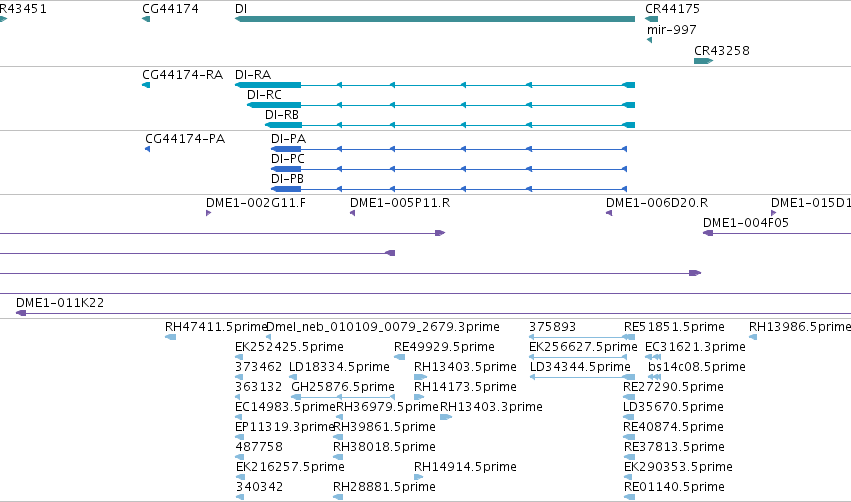851x502 pixels.
Task: Click the LD34344.5prime EST label
Action: (x=580, y=367)
